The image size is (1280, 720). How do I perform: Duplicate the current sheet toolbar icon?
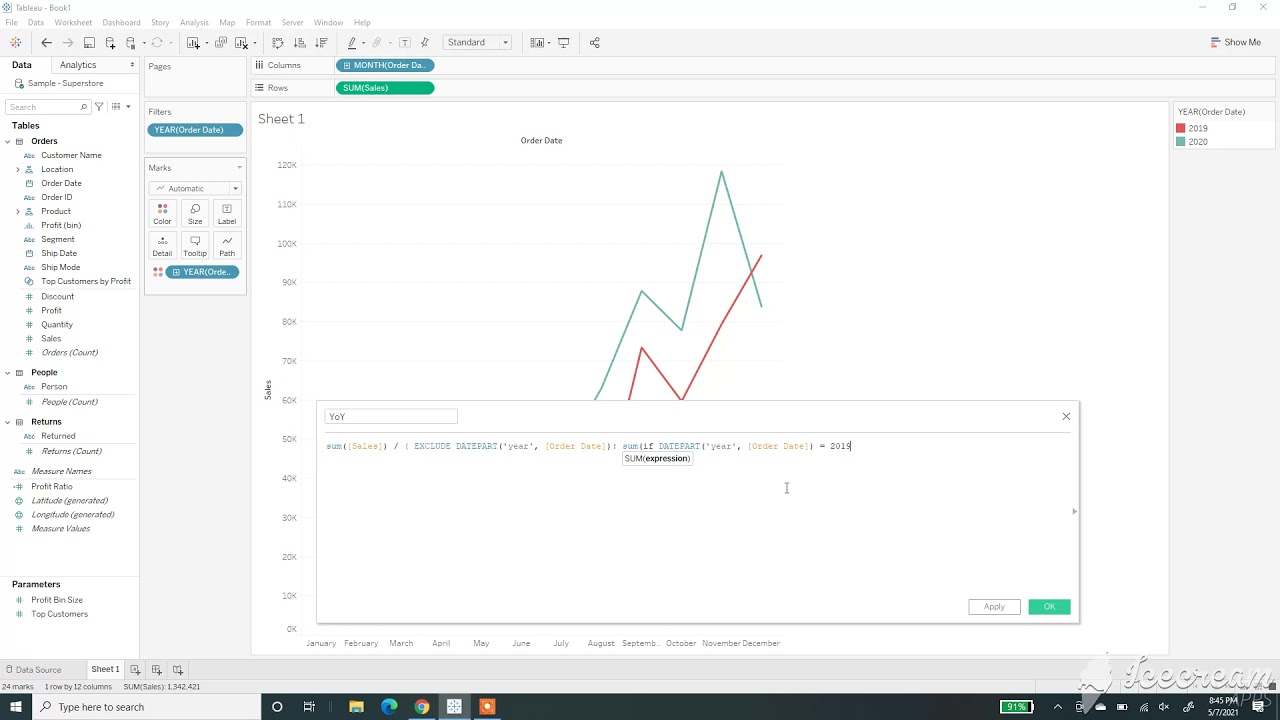(x=221, y=43)
